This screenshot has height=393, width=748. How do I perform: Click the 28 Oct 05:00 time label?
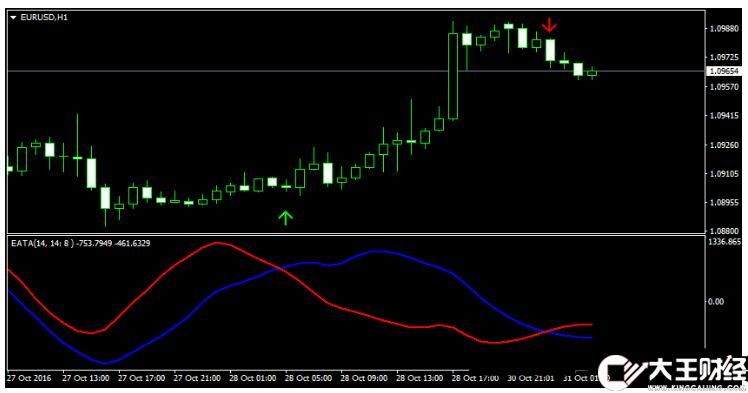(308, 378)
